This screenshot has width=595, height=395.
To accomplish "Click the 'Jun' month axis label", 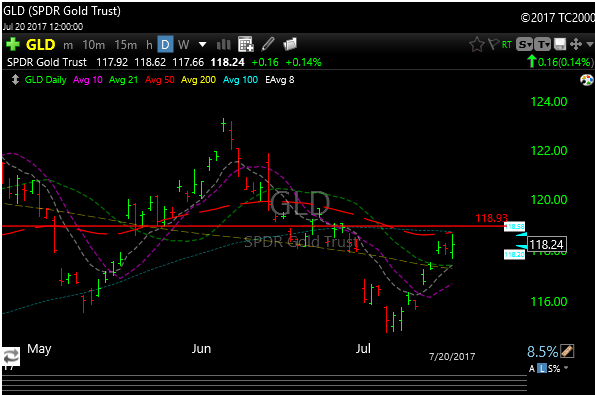I will point(201,349).
